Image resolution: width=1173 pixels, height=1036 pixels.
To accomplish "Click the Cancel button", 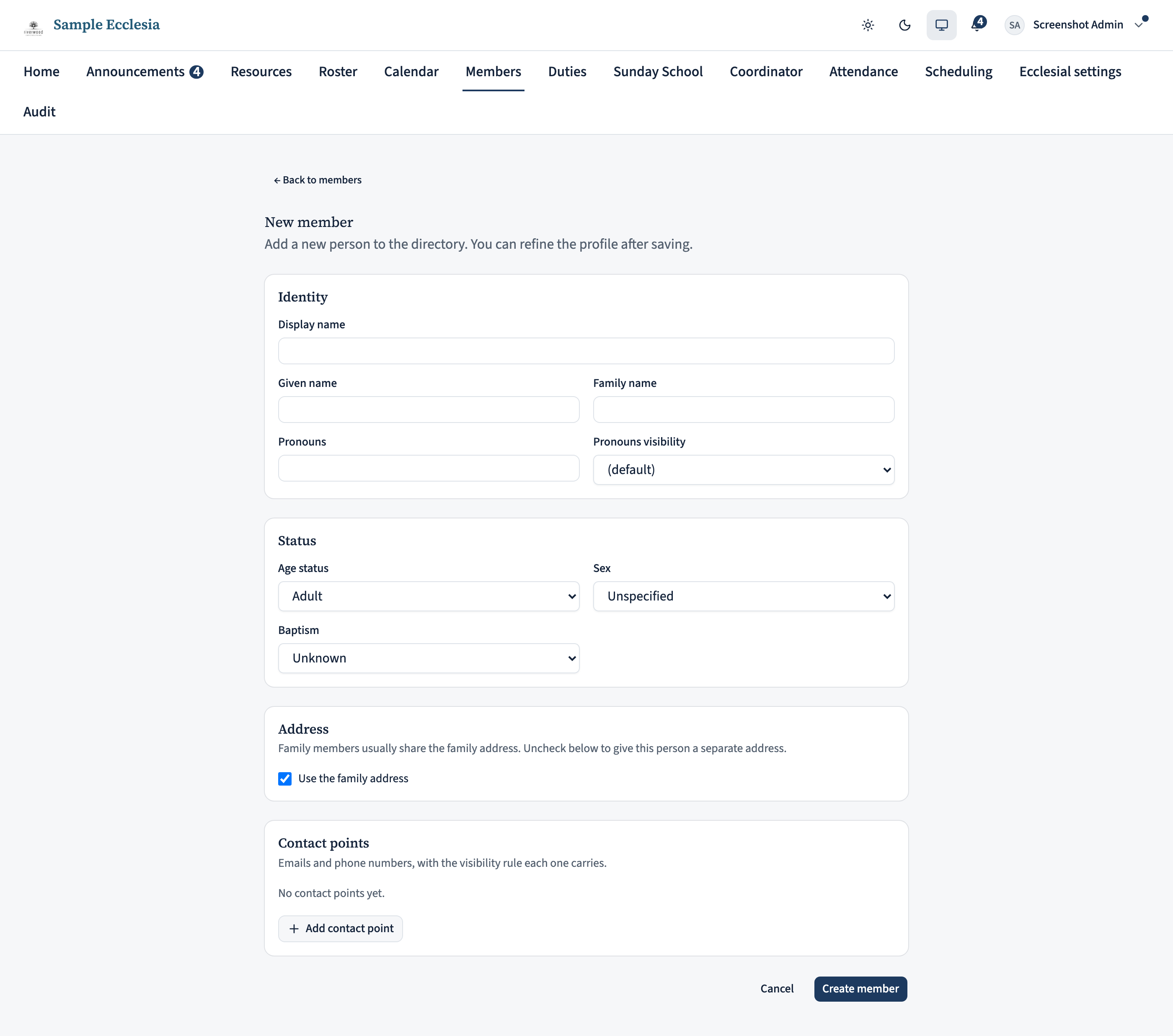I will tap(777, 988).
